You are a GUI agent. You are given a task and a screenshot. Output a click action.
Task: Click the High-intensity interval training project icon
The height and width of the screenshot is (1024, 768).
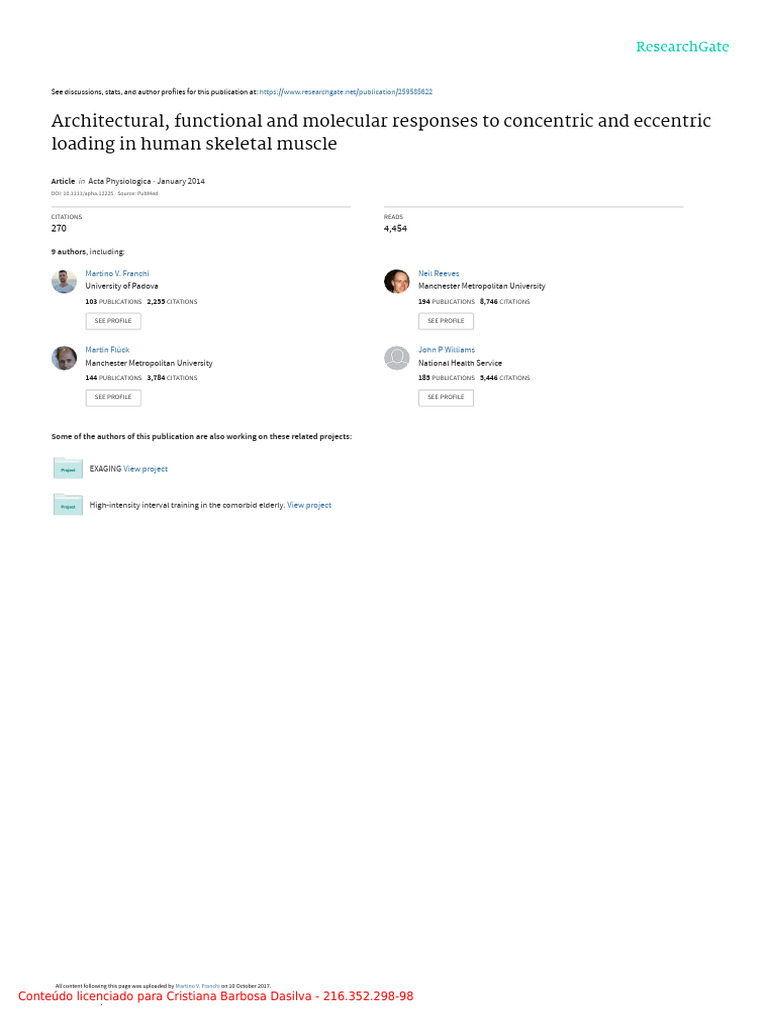(x=68, y=505)
